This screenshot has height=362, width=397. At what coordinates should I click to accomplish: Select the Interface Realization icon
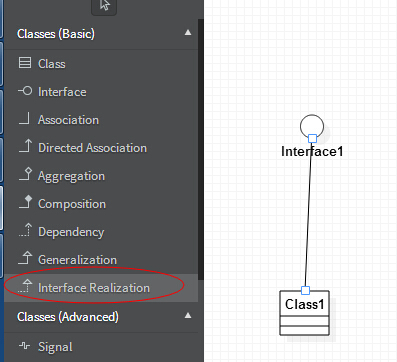click(25, 286)
